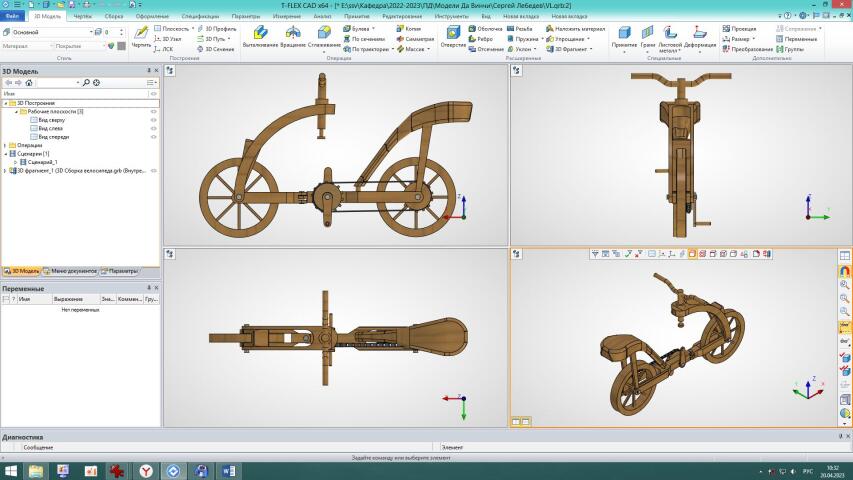Collapse the 3D Построения tree node
853x480 pixels.
[5, 103]
